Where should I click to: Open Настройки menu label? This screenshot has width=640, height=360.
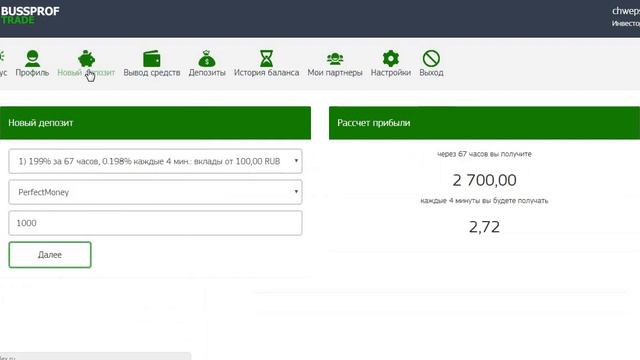[x=391, y=73]
